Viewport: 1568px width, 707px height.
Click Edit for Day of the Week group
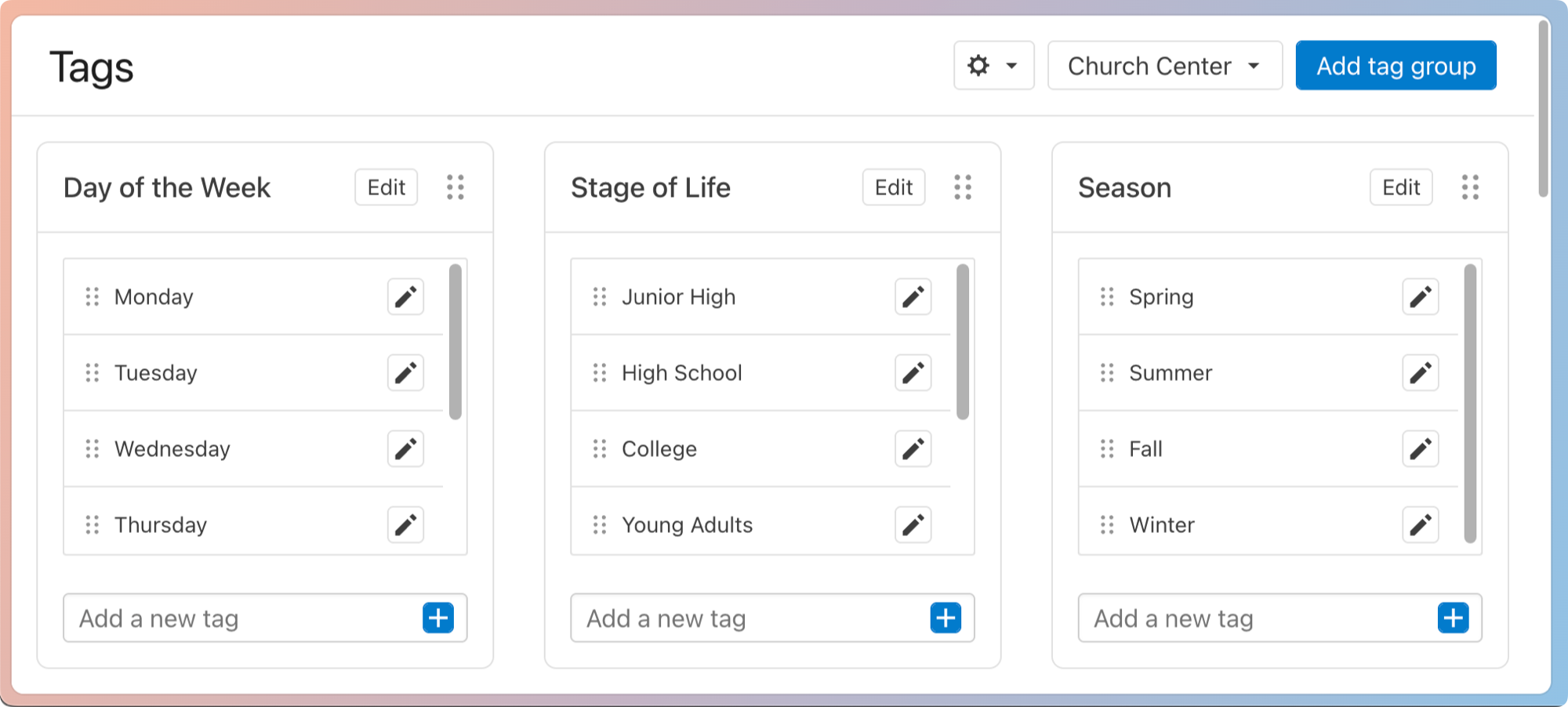[x=386, y=187]
